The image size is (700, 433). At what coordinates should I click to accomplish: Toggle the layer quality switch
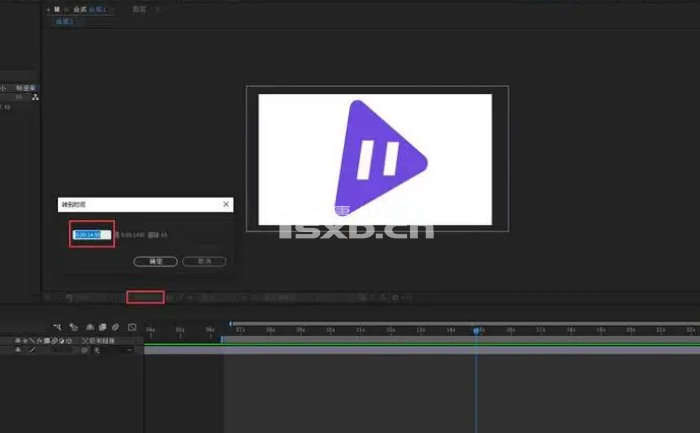(x=32, y=350)
